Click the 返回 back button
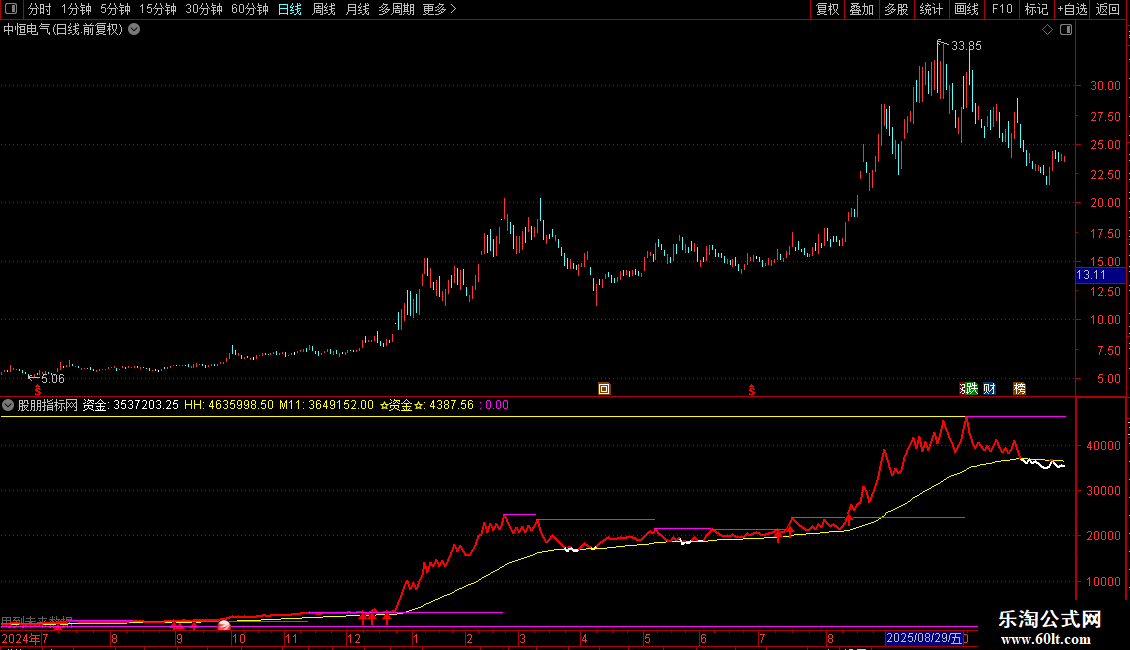Screen dimensions: 1130x650 click(1108, 9)
